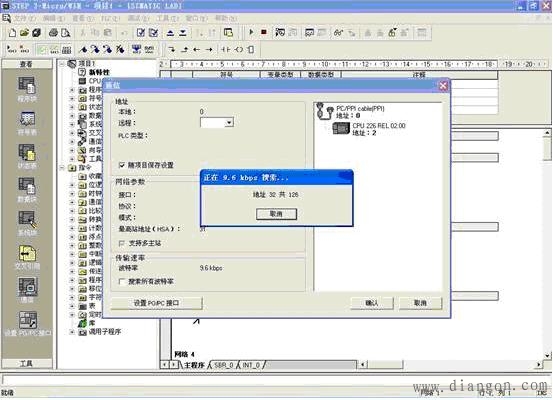This screenshot has width=553, height=400.
Task: Enable the multi-master support checkbox
Action: (122, 243)
